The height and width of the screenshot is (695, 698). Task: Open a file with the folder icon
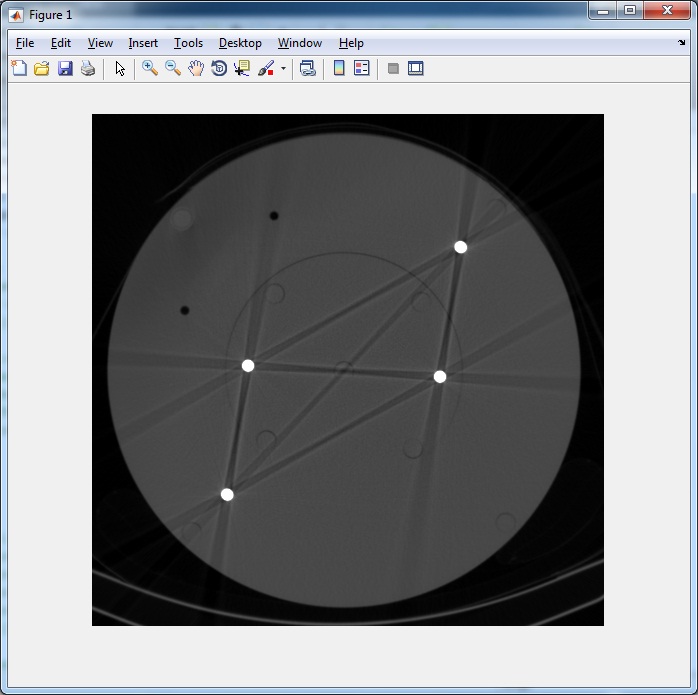pyautogui.click(x=42, y=69)
